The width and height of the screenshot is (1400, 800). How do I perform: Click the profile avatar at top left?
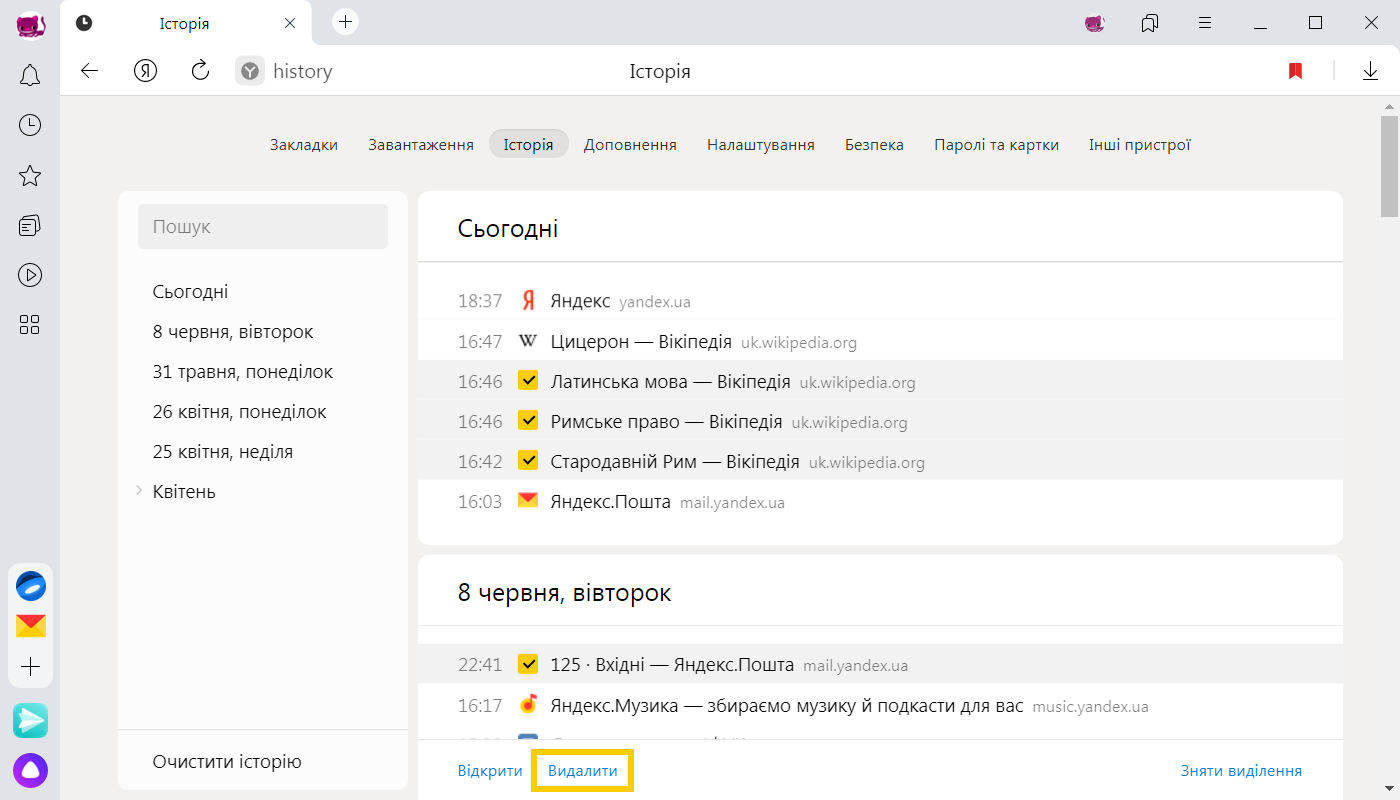(31, 25)
